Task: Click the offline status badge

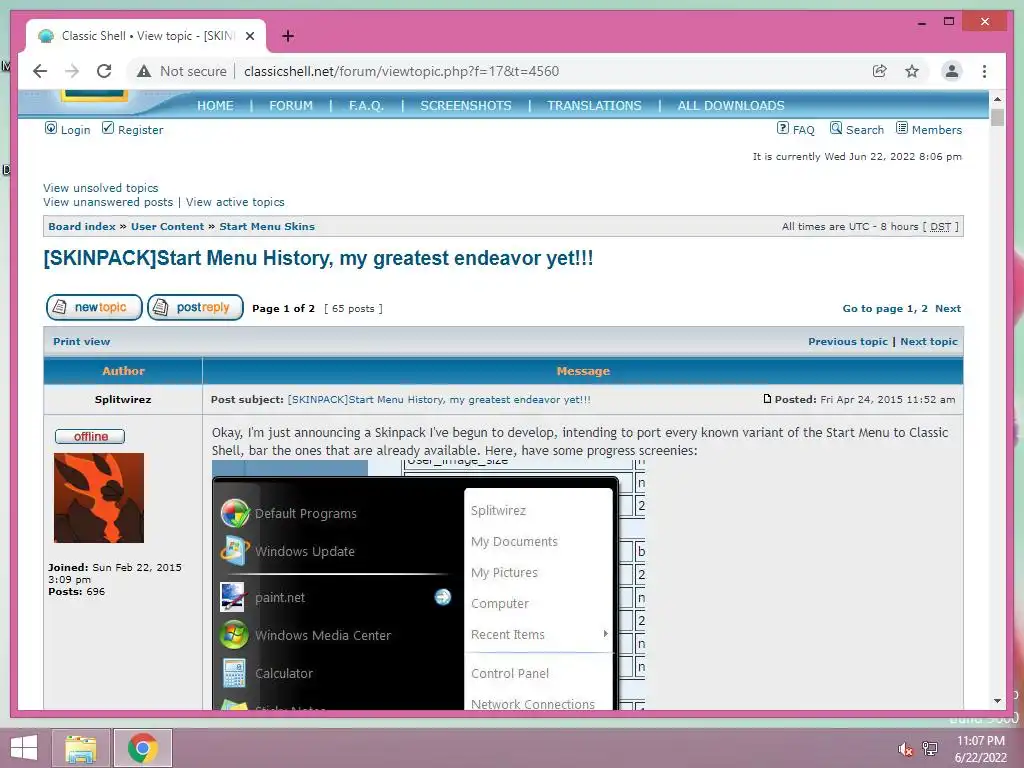Action: pyautogui.click(x=90, y=436)
